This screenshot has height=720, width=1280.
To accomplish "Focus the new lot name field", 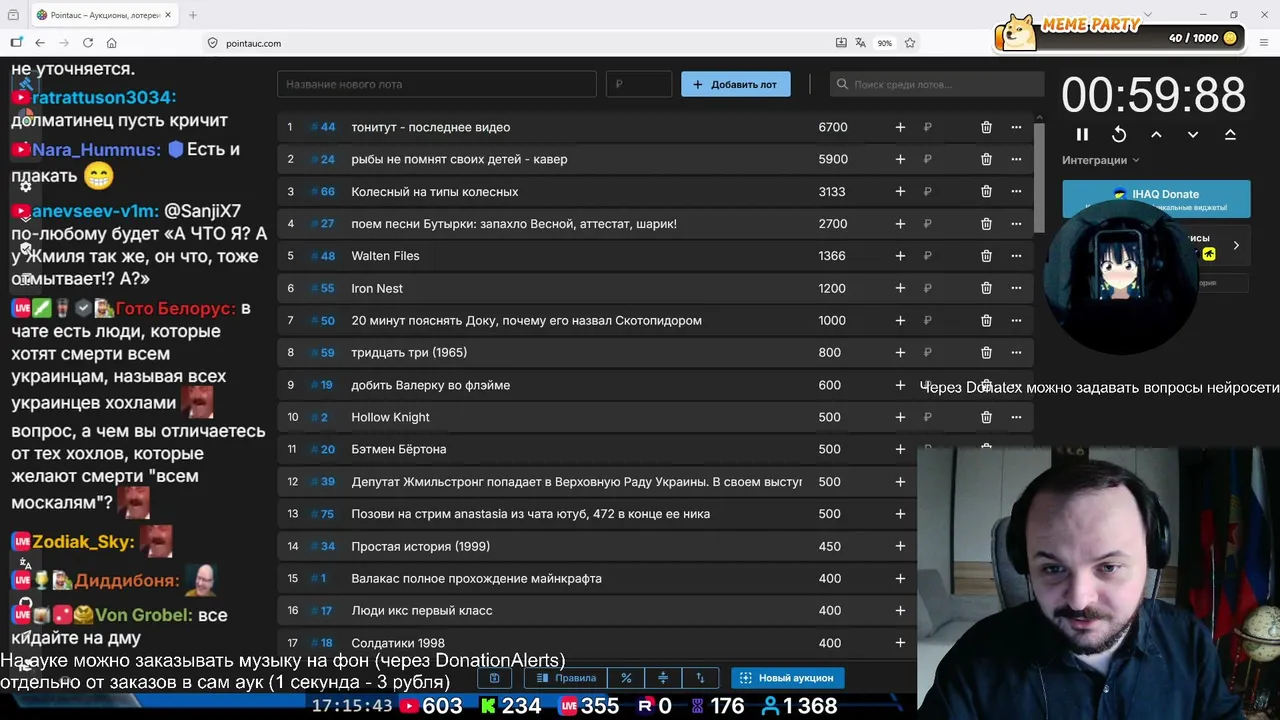I will [436, 84].
